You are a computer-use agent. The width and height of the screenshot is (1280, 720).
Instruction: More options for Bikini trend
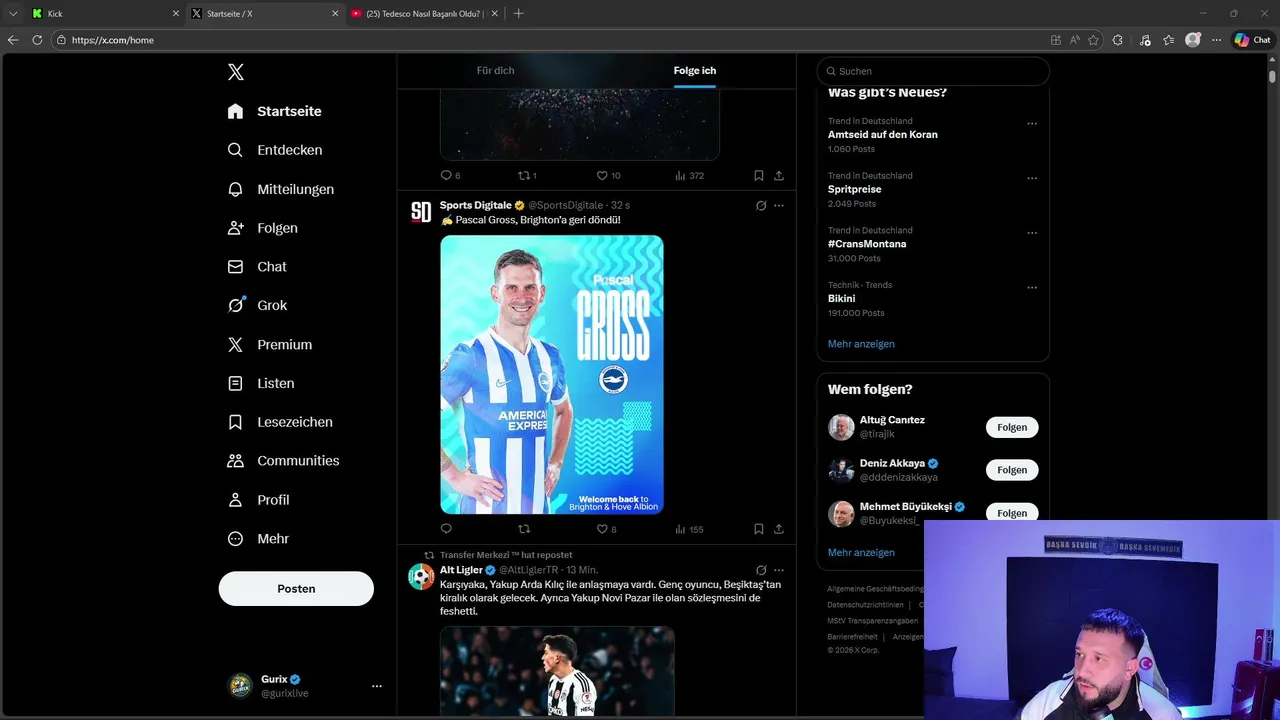(1032, 288)
